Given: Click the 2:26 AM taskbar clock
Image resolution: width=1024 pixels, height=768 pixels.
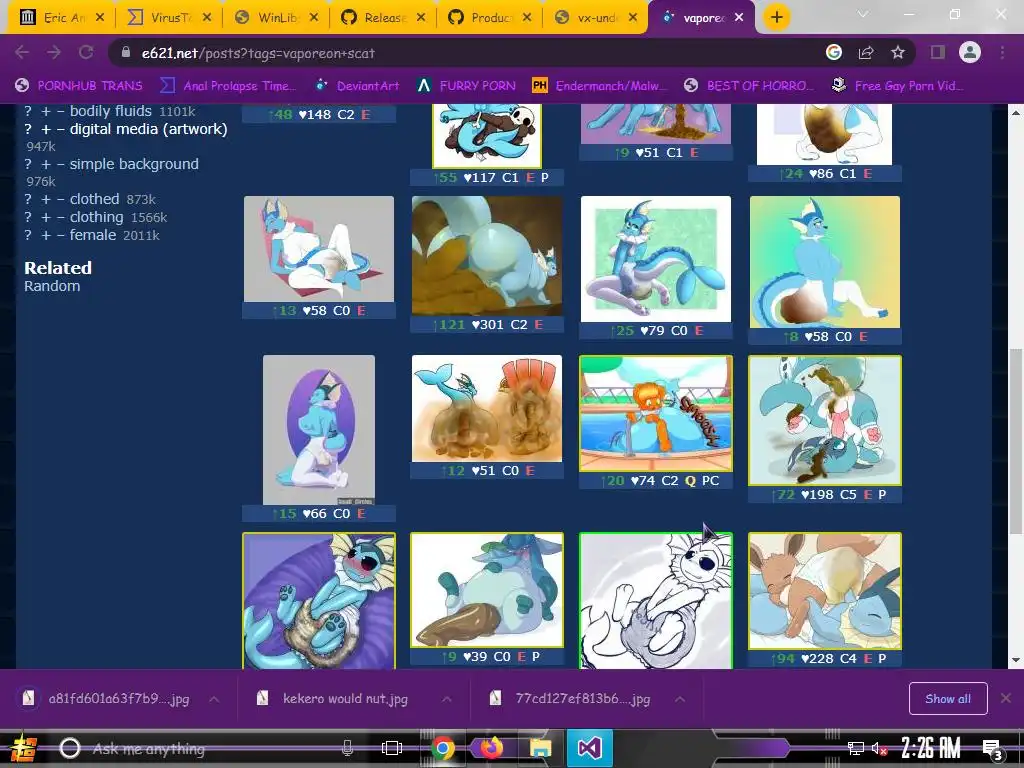Looking at the screenshot, I should point(931,748).
